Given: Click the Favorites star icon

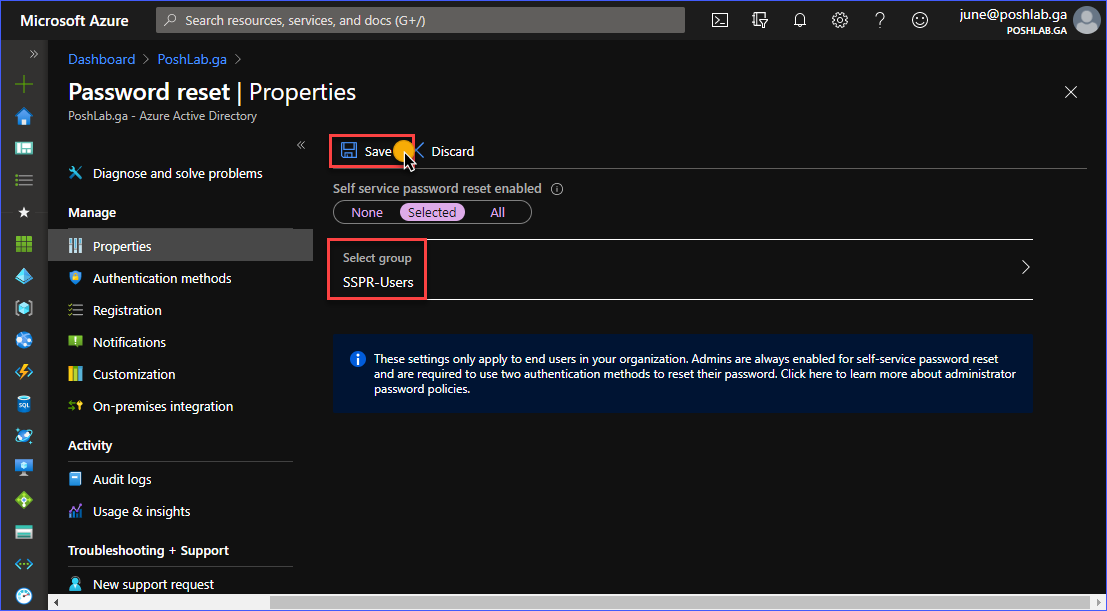Looking at the screenshot, I should point(24,212).
